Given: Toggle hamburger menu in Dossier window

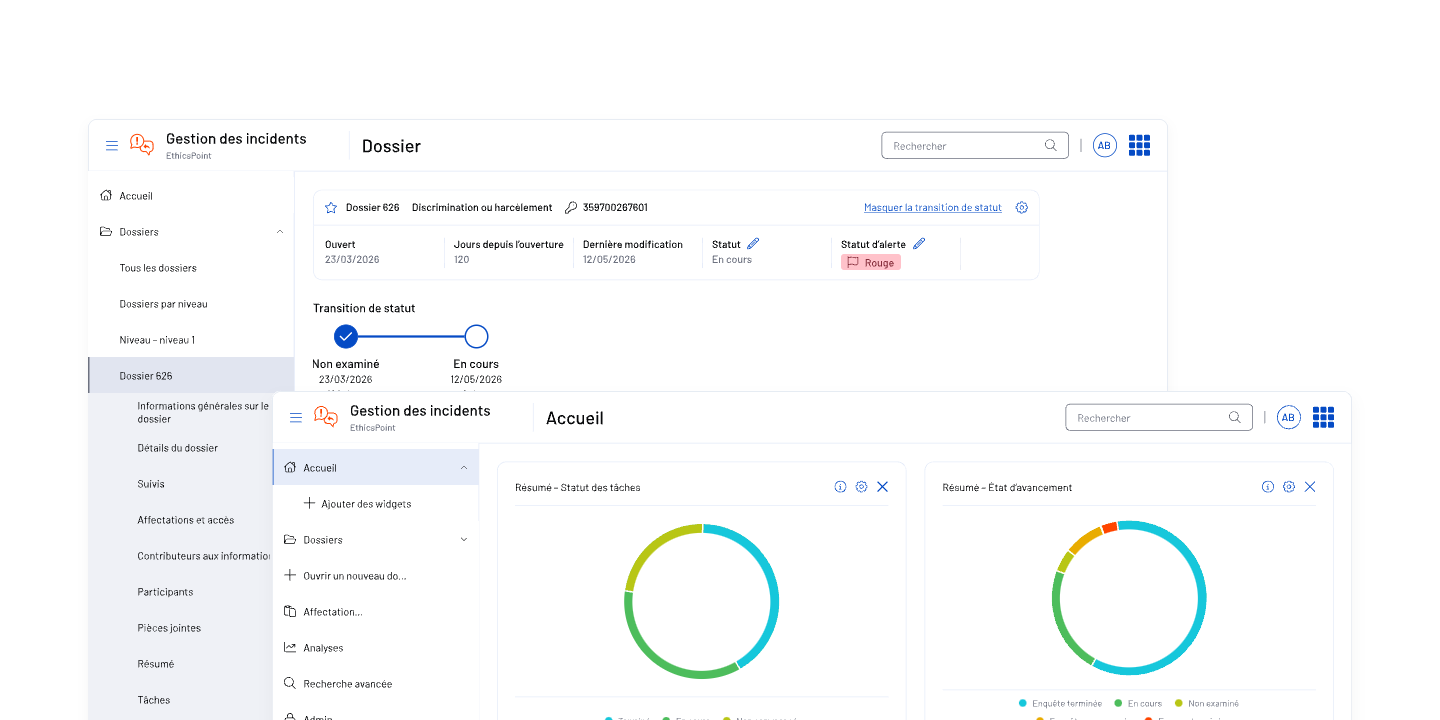Looking at the screenshot, I should (x=112, y=146).
